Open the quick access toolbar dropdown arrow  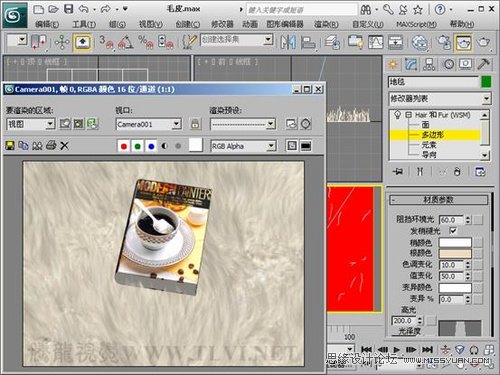coord(125,9)
